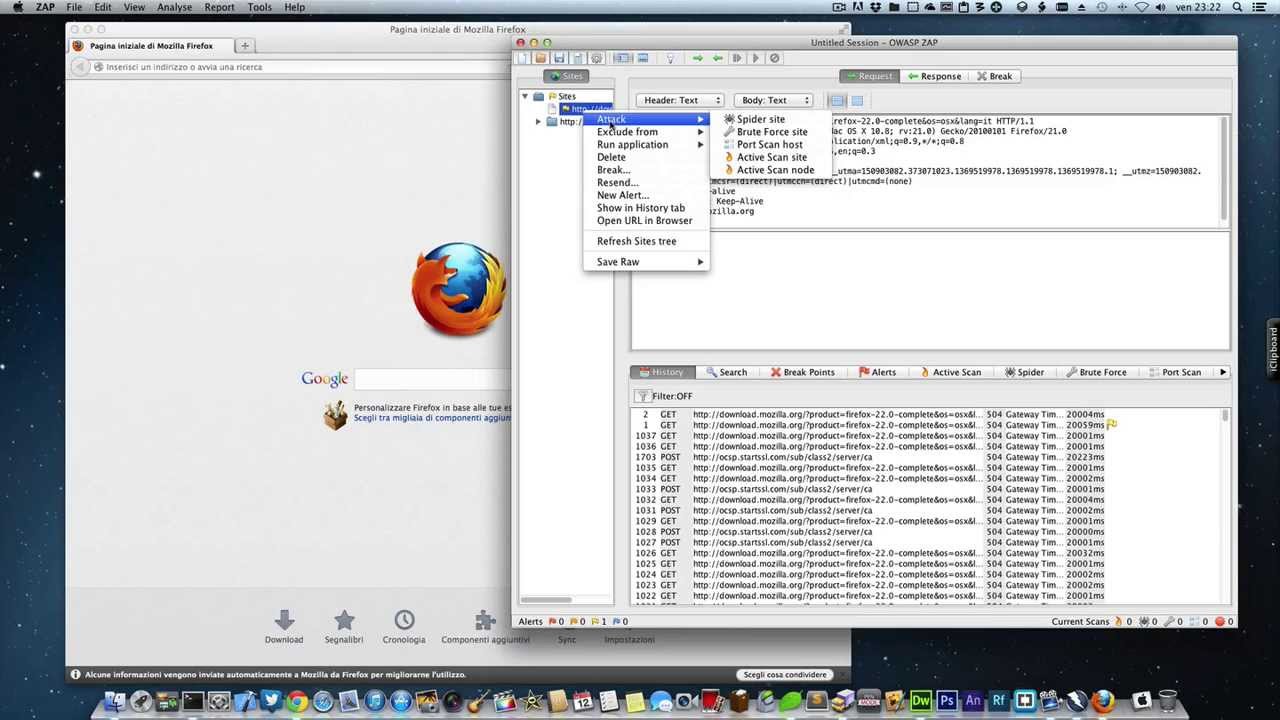The image size is (1280, 720).
Task: Select Brute Force site from Attack submenu
Action: [771, 132]
